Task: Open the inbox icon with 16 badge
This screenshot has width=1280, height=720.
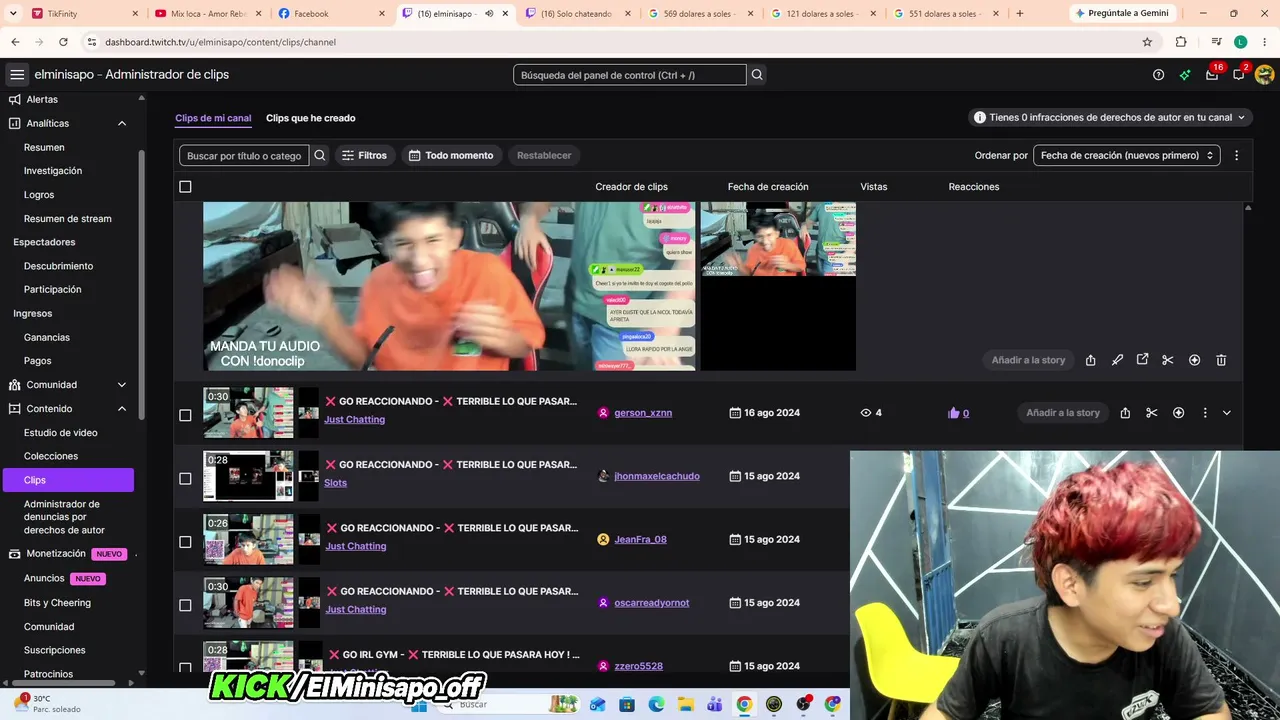Action: tap(1212, 75)
